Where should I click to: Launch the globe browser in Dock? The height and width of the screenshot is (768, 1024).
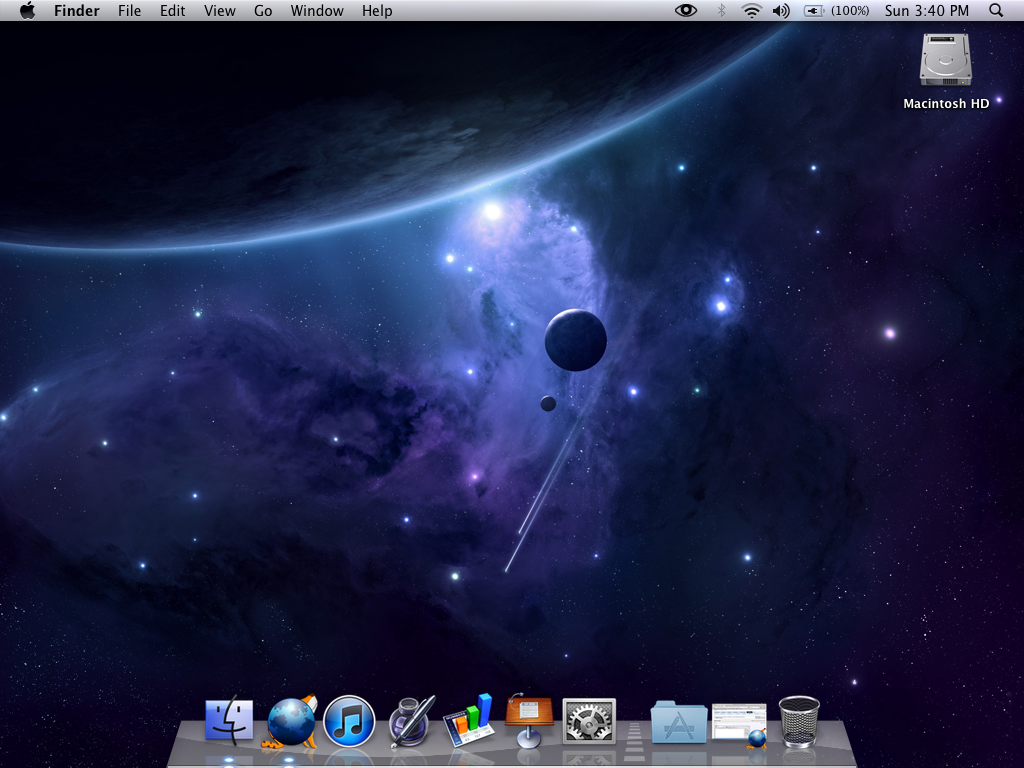tap(291, 722)
